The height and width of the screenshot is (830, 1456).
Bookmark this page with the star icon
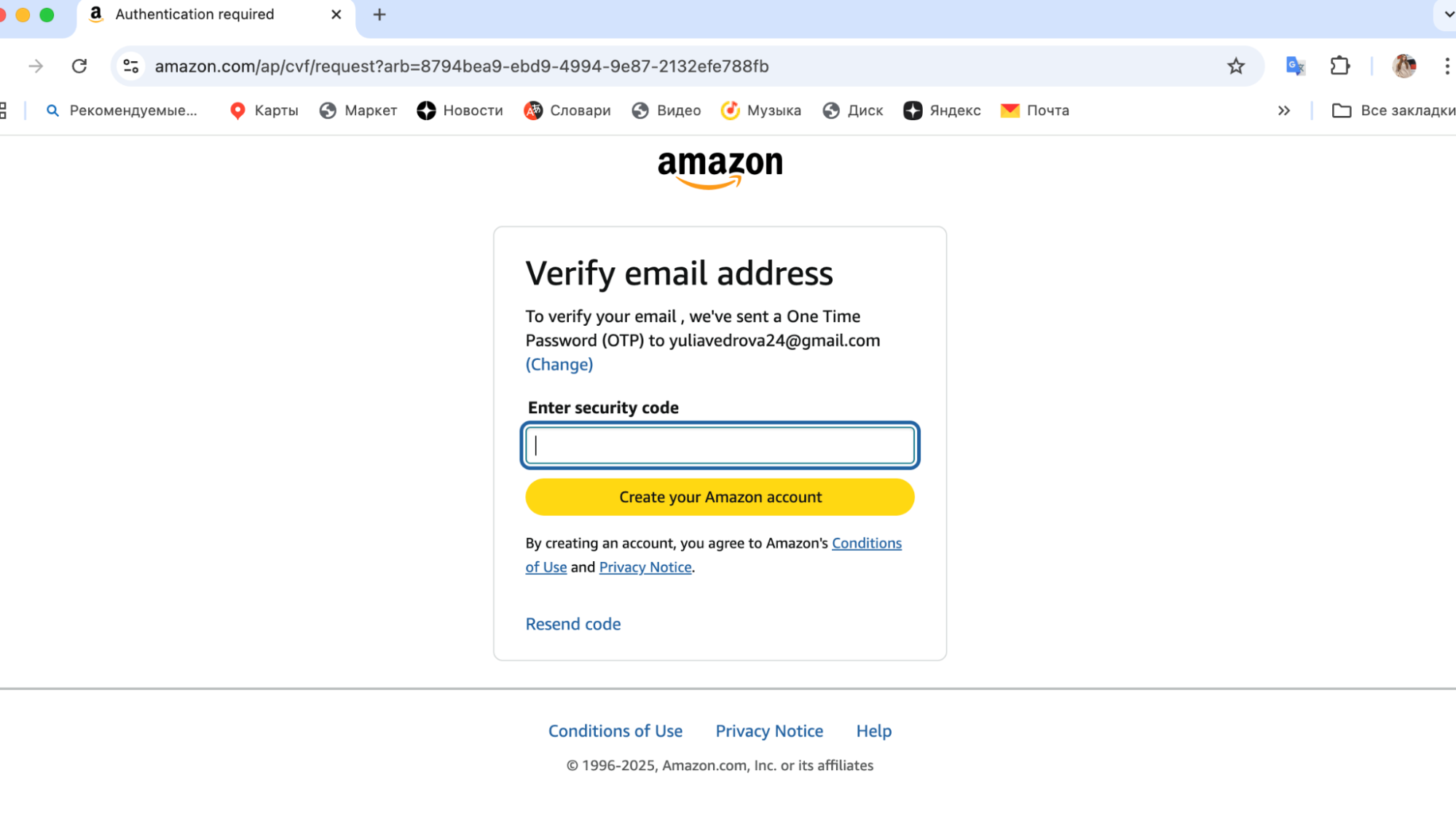[1236, 66]
